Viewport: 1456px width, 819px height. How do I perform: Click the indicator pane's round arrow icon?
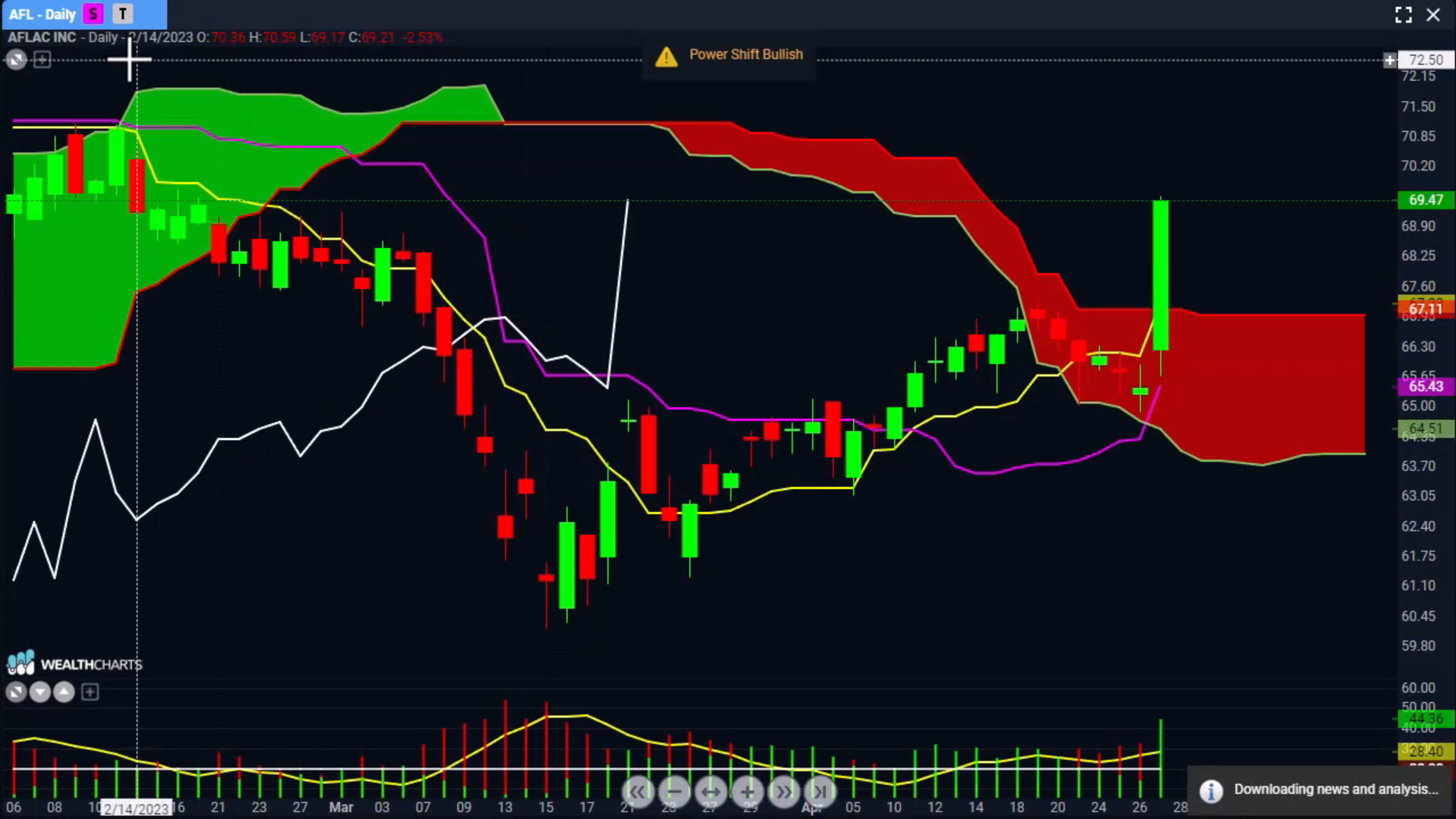tap(16, 692)
